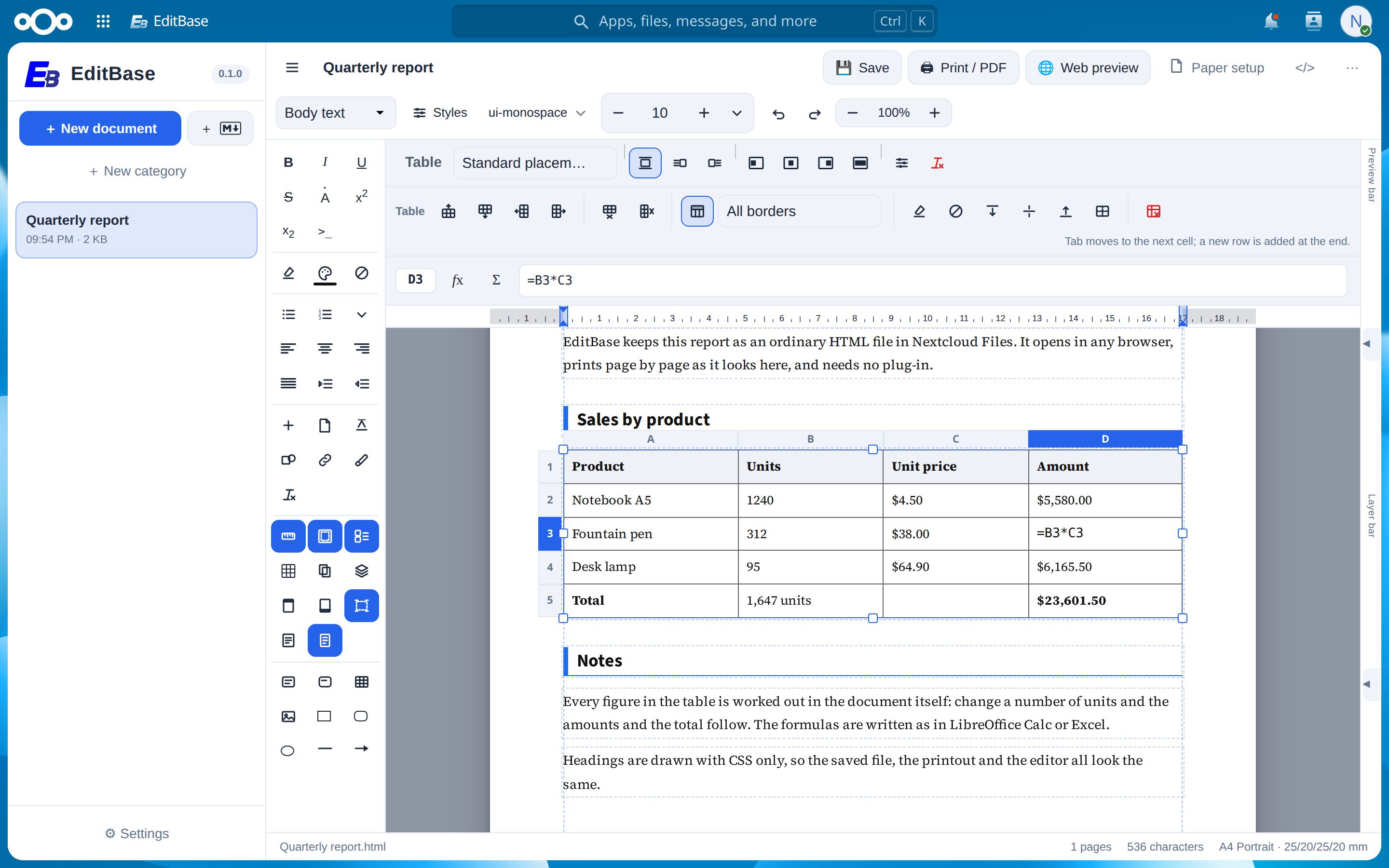
Task: Toggle bold formatting
Action: [x=288, y=163]
